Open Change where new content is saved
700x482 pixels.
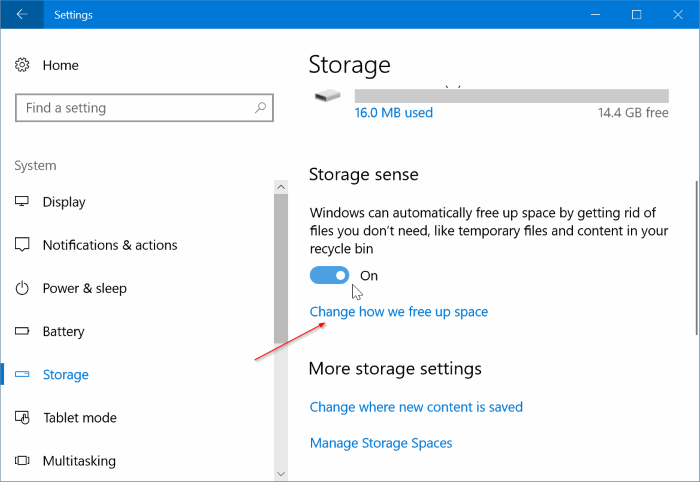point(416,407)
